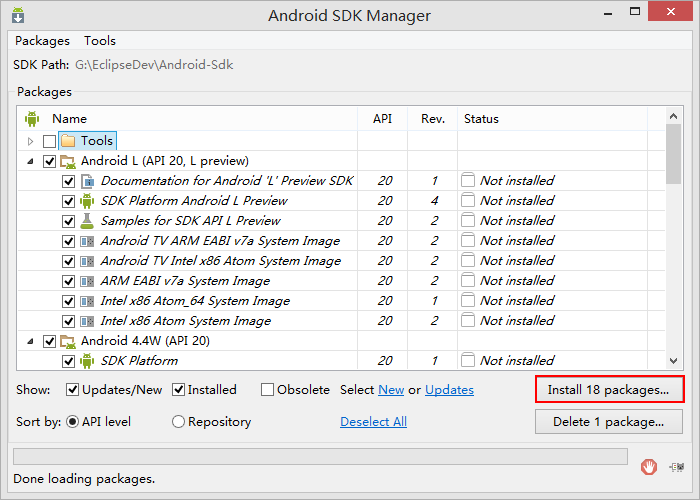Click the log window icon at bottom right
This screenshot has height=500, width=700.
[677, 465]
